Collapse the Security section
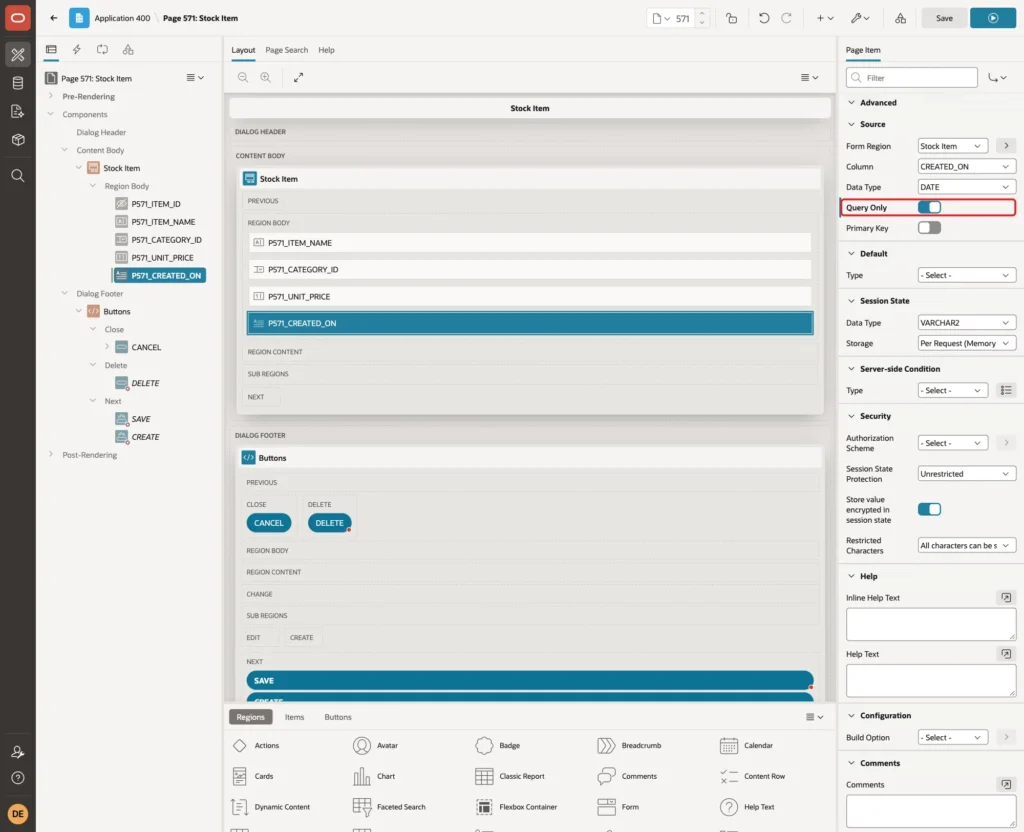 (x=851, y=416)
